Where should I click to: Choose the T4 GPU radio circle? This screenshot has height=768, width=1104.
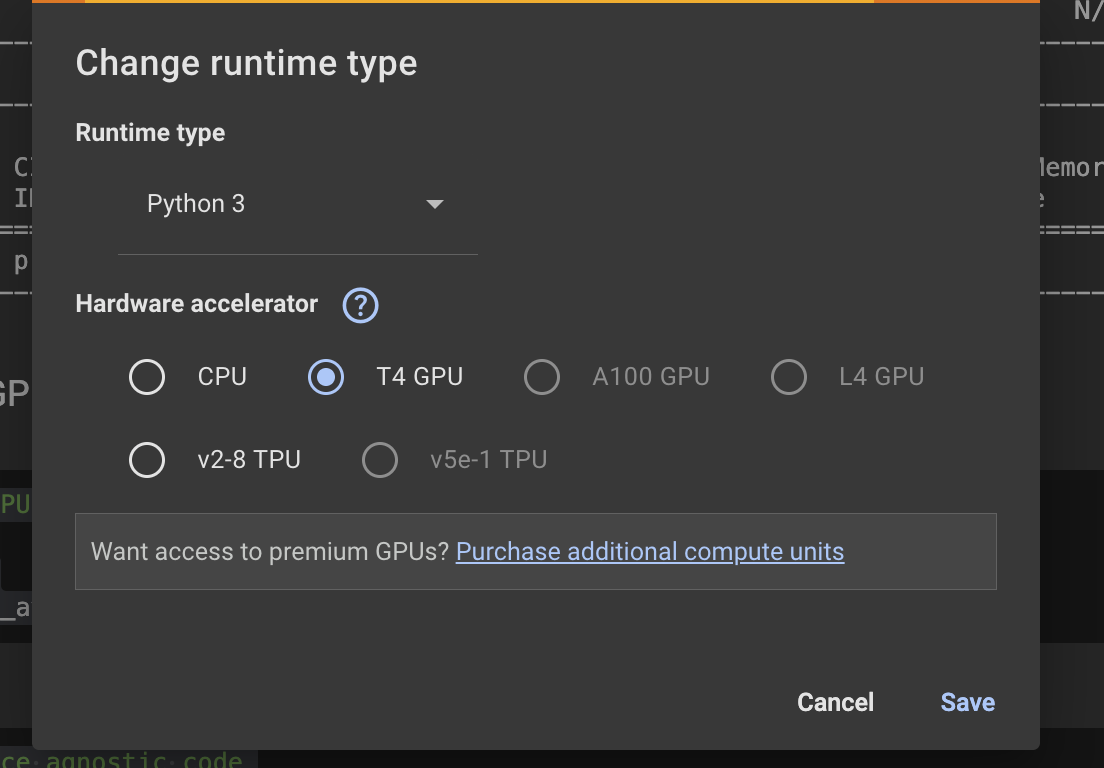pyautogui.click(x=326, y=377)
